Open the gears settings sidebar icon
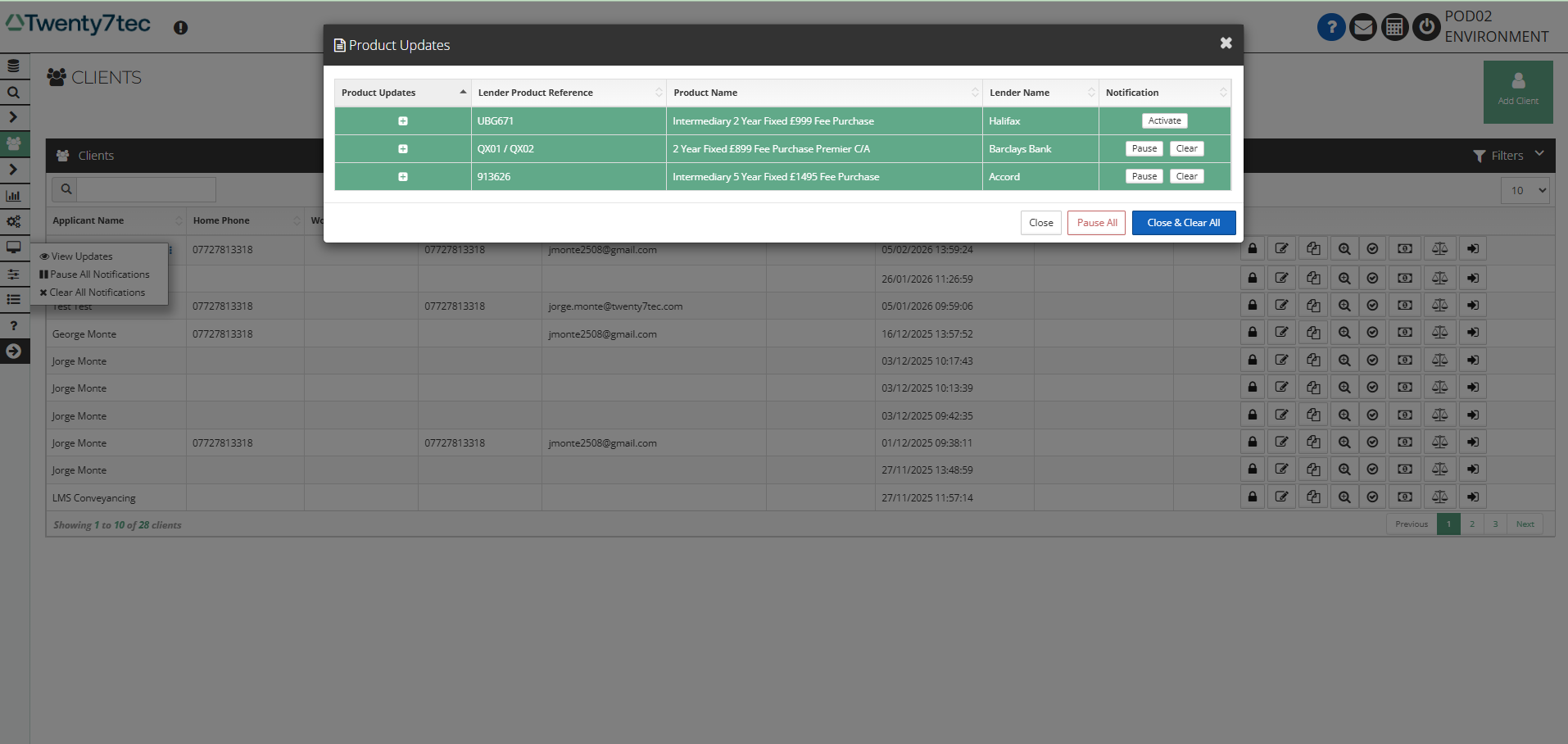 14,222
